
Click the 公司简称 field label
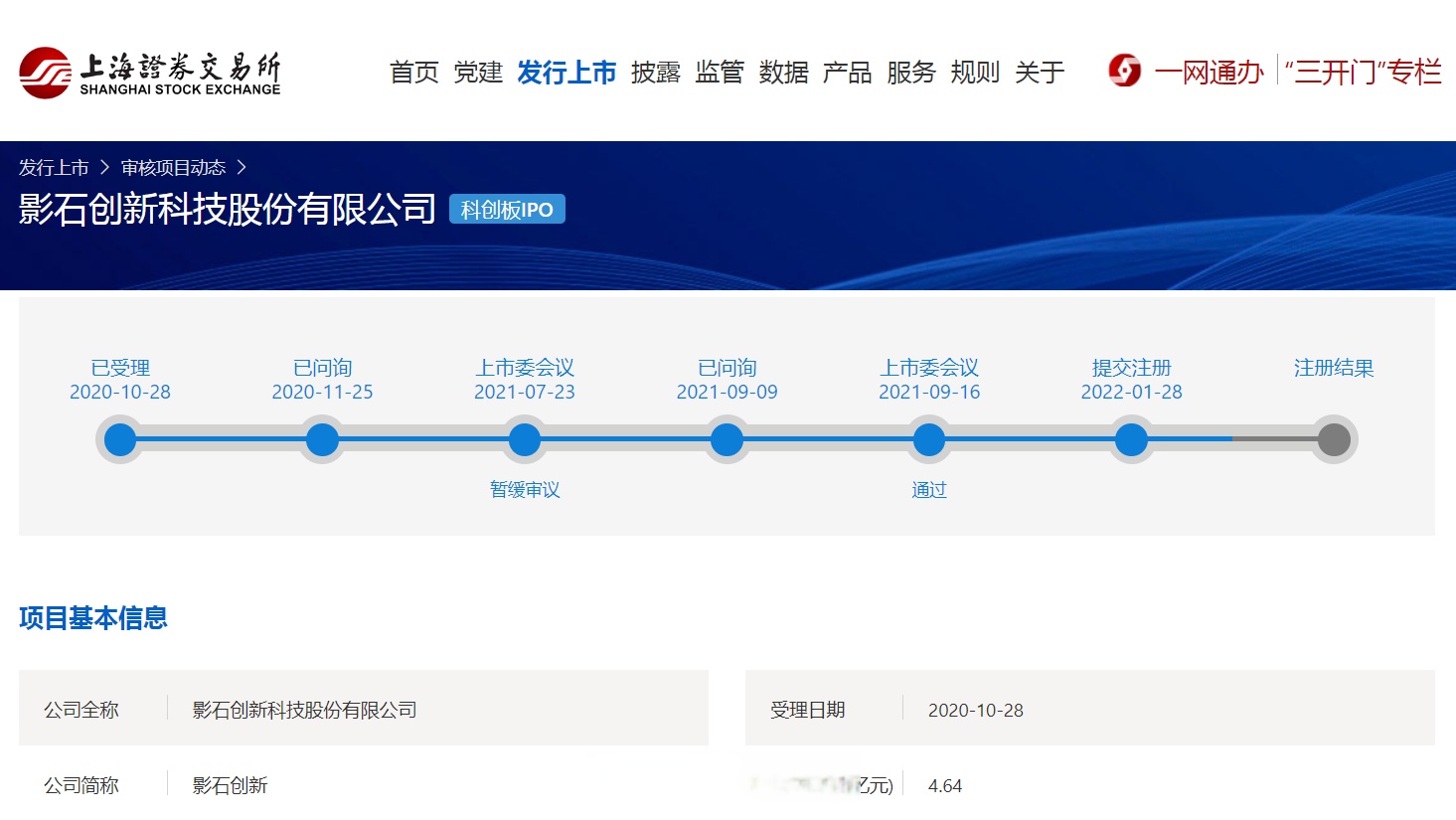click(81, 785)
